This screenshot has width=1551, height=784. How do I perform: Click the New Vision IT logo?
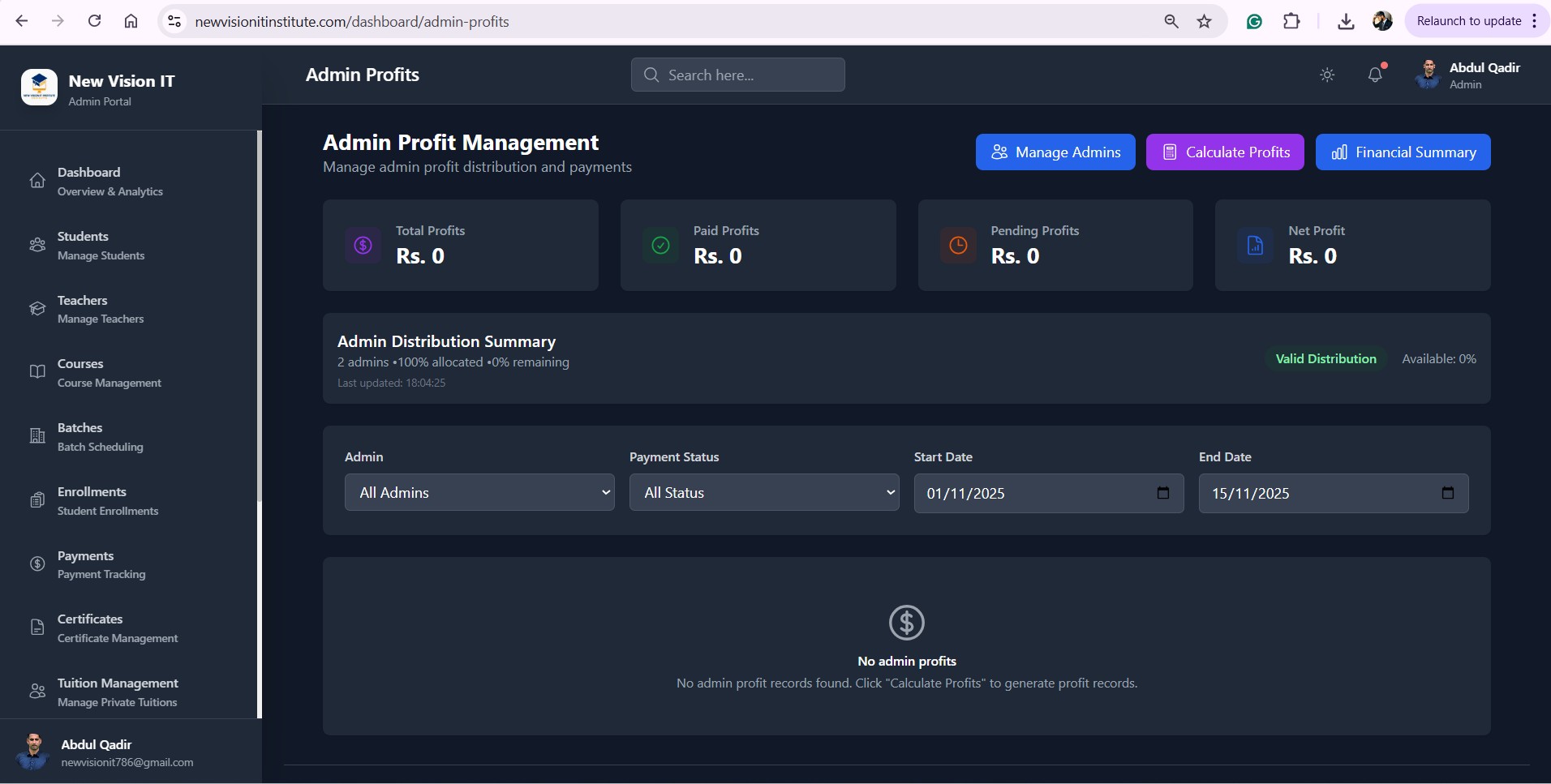pos(39,88)
